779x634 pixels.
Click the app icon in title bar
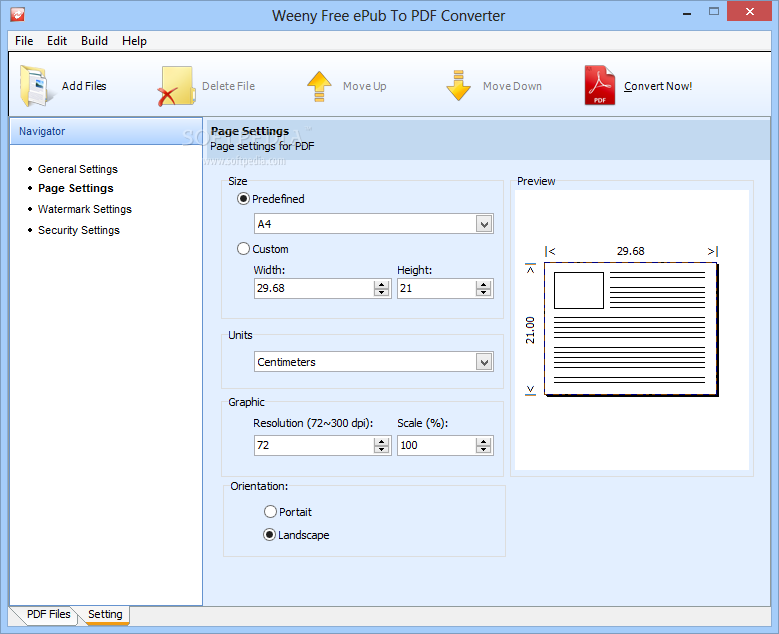click(17, 14)
